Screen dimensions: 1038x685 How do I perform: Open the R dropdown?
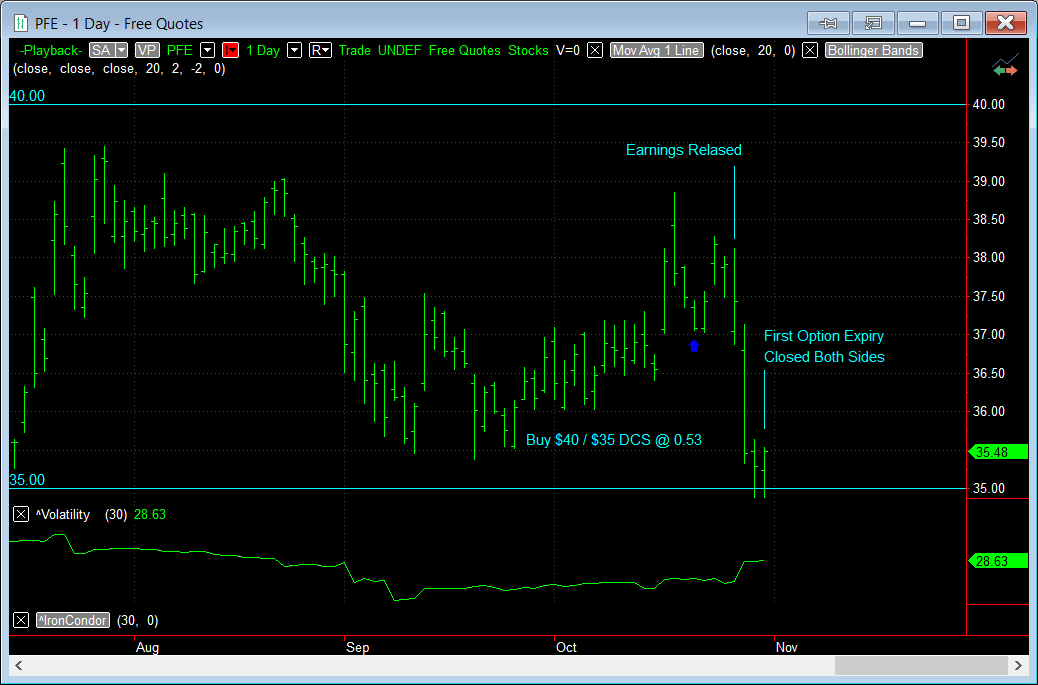320,50
